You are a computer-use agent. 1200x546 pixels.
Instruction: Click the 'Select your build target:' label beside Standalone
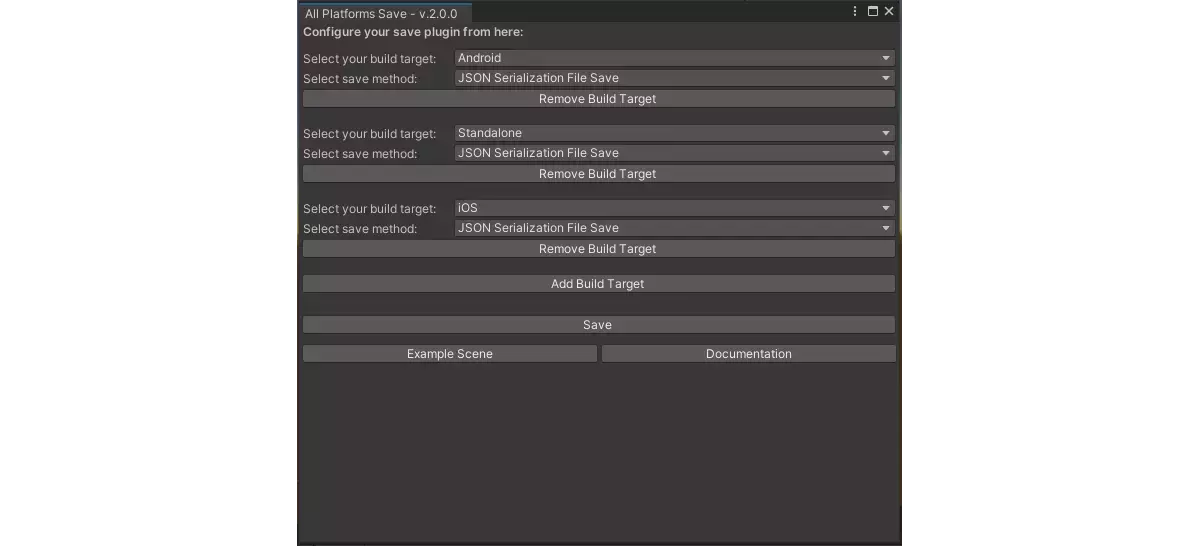370,134
